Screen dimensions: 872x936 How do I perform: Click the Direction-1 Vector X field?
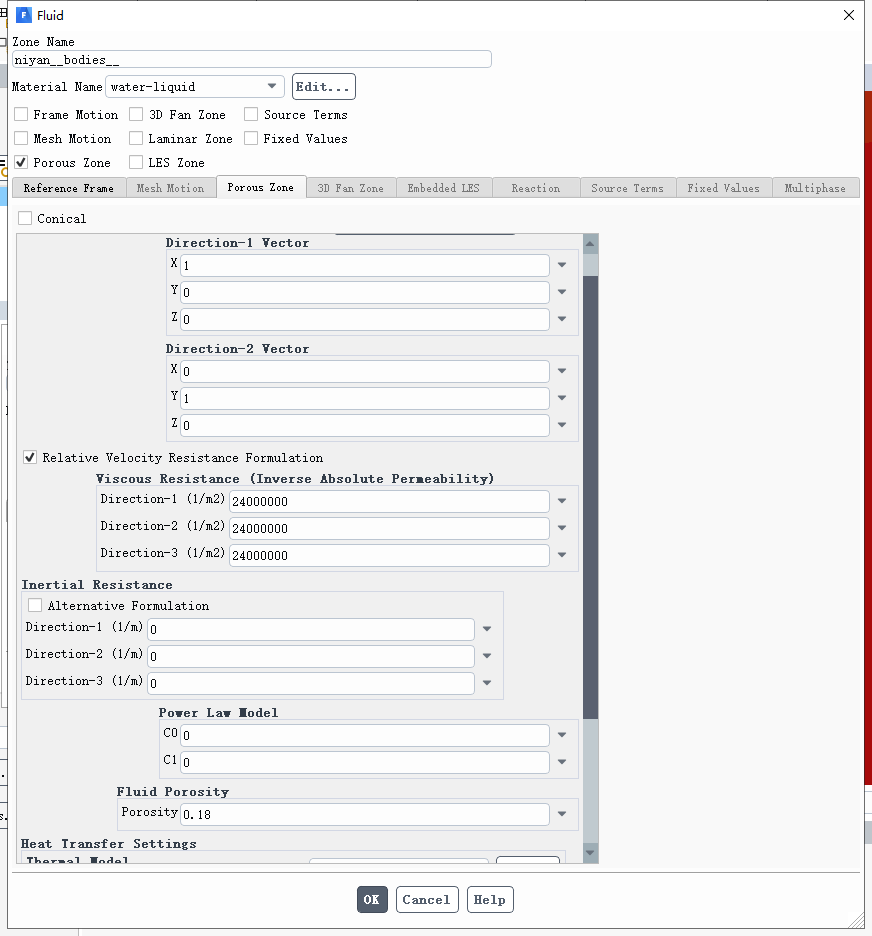[x=365, y=265]
